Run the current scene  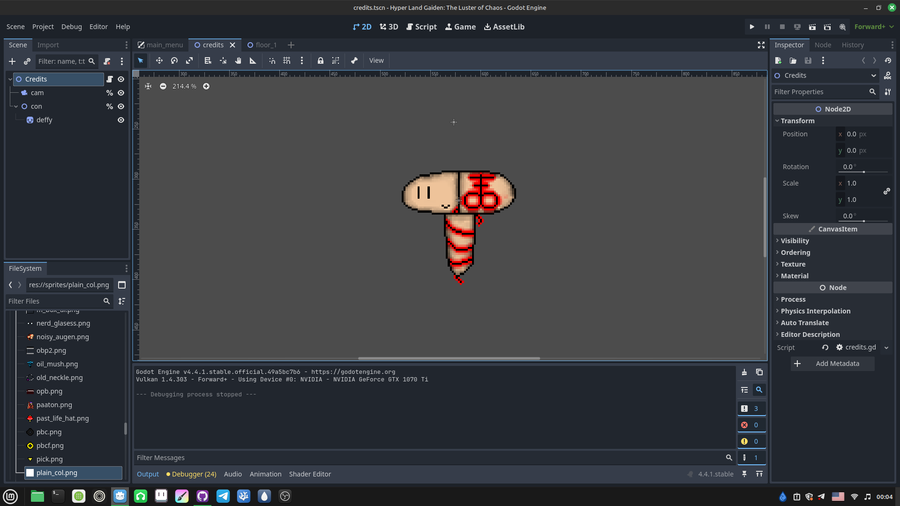[x=812, y=26]
